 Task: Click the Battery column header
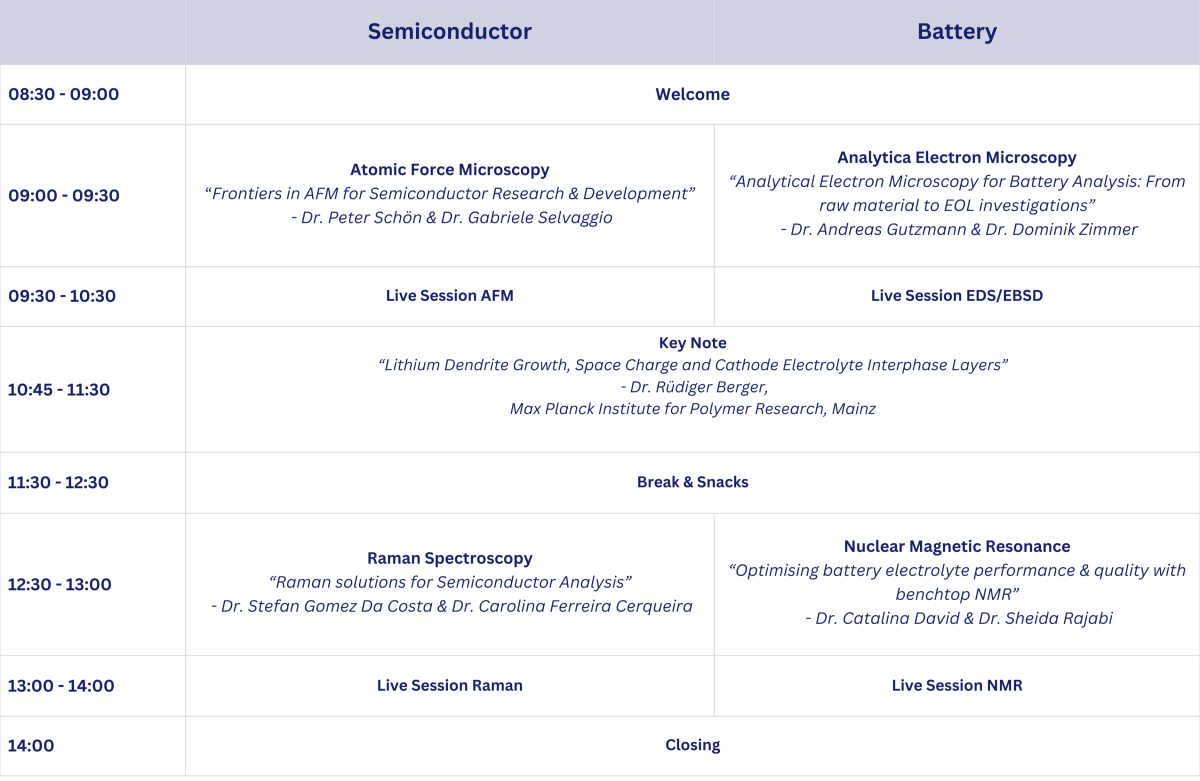[x=956, y=31]
